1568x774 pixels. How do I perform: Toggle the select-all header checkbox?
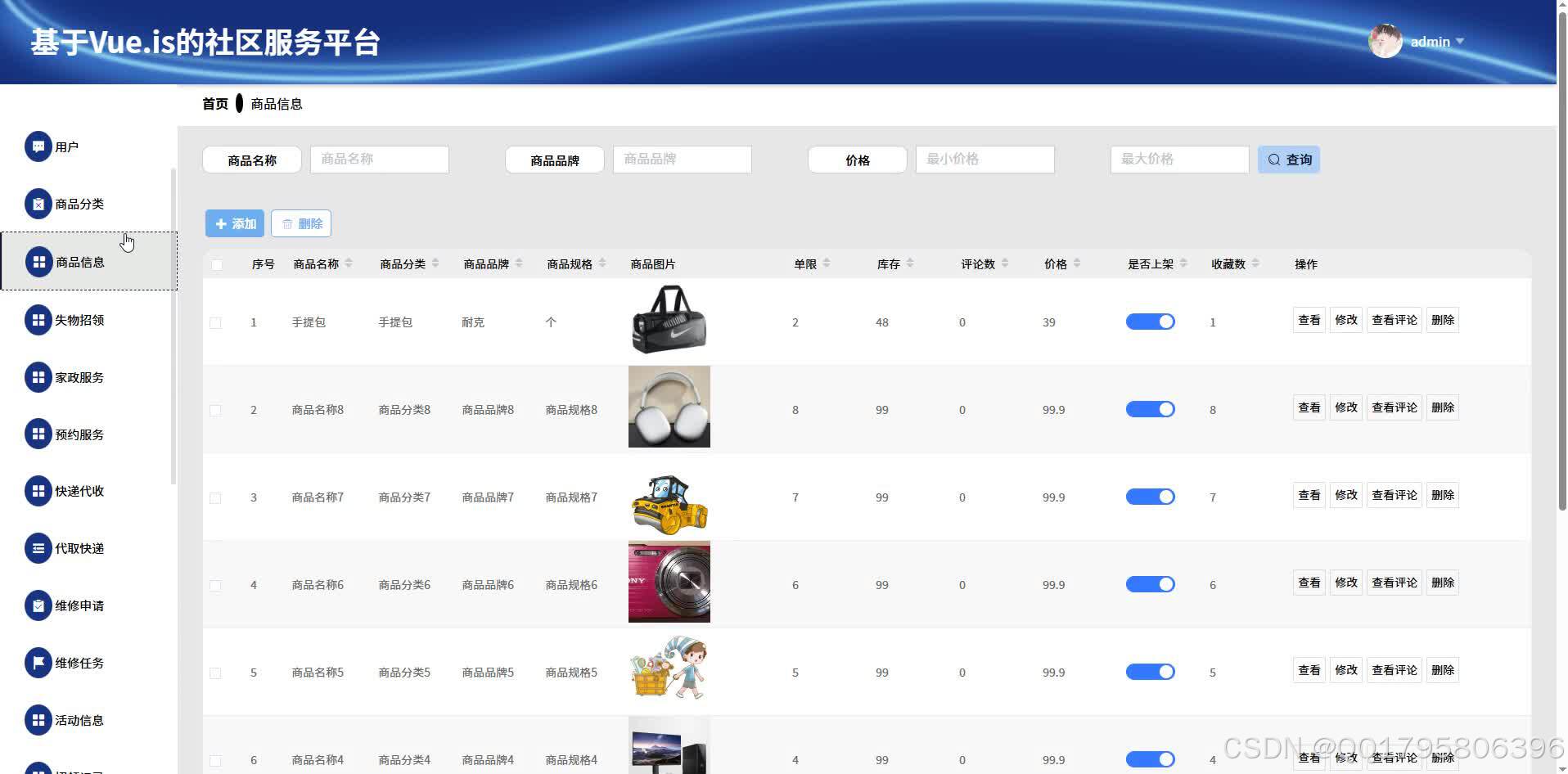coord(216,264)
